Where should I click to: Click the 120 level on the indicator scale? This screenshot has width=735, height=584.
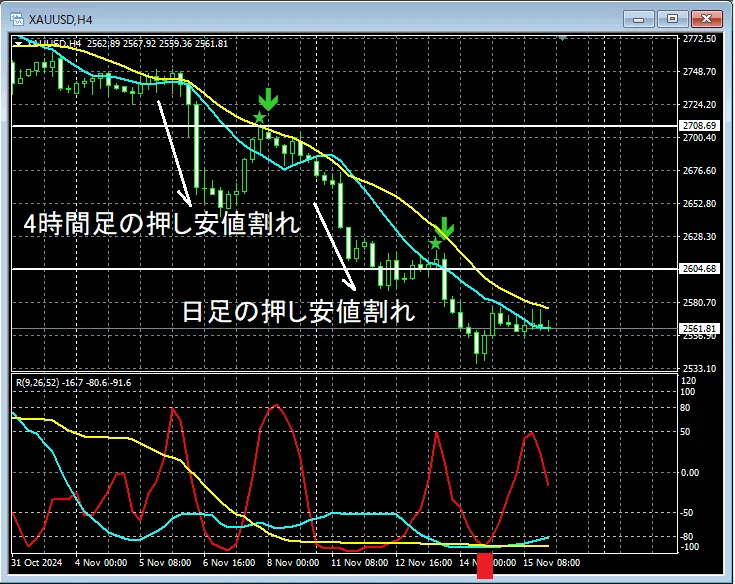click(688, 381)
